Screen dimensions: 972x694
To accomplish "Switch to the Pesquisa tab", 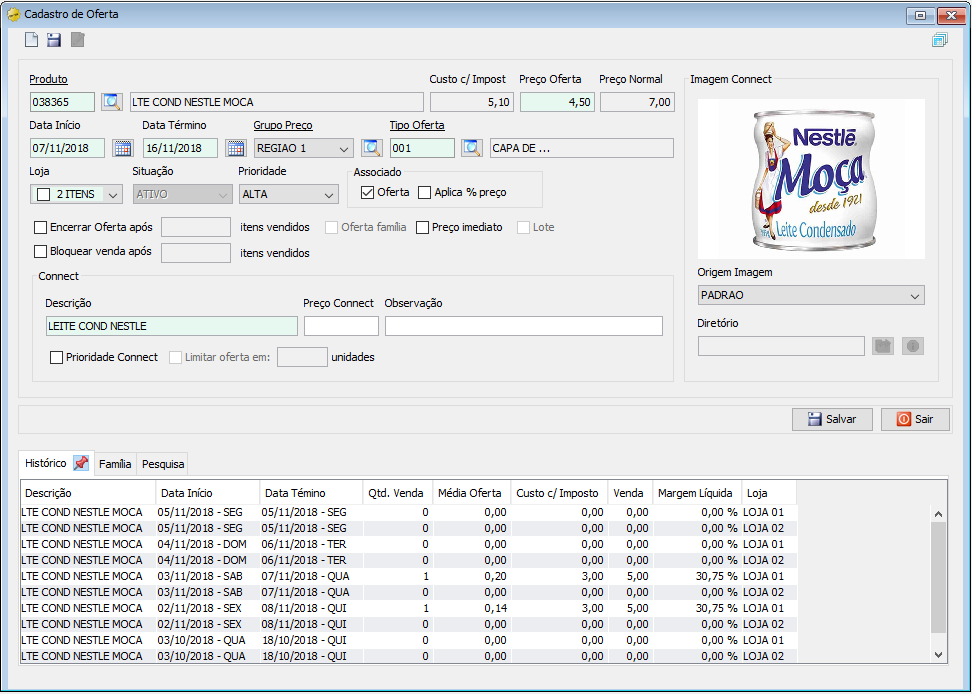I will point(163,464).
